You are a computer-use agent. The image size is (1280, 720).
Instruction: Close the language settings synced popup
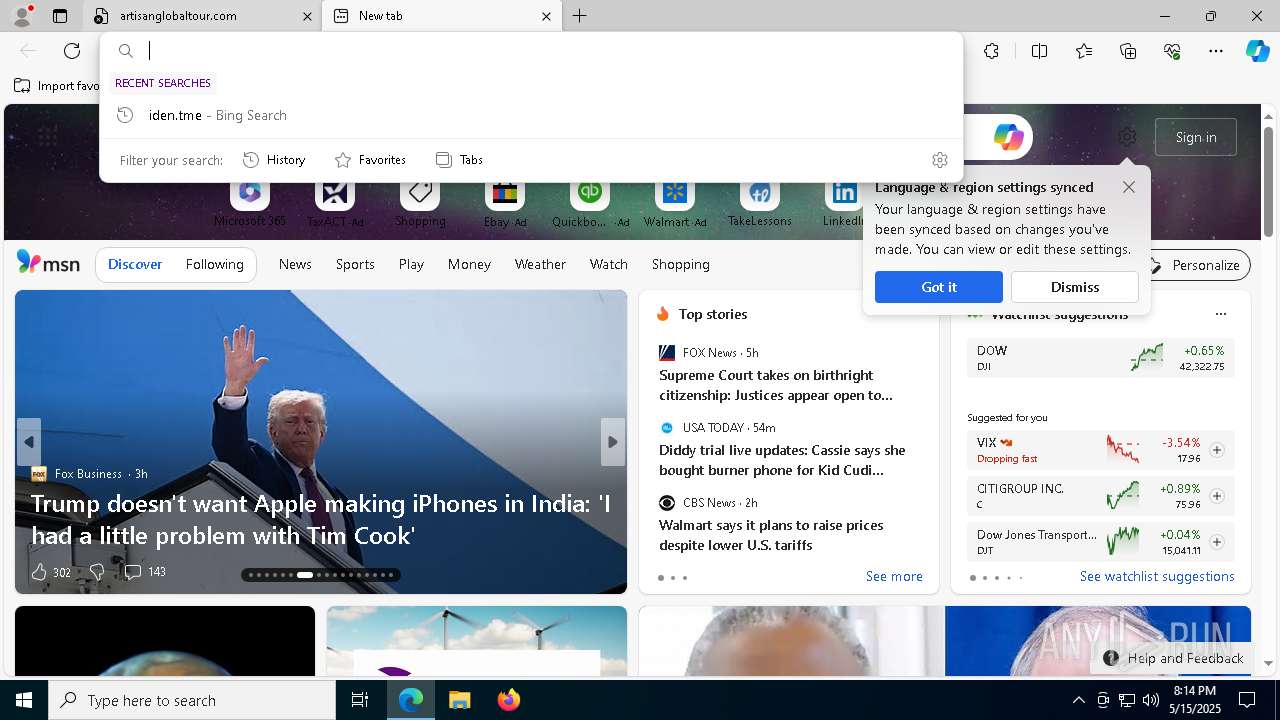click(x=1129, y=187)
